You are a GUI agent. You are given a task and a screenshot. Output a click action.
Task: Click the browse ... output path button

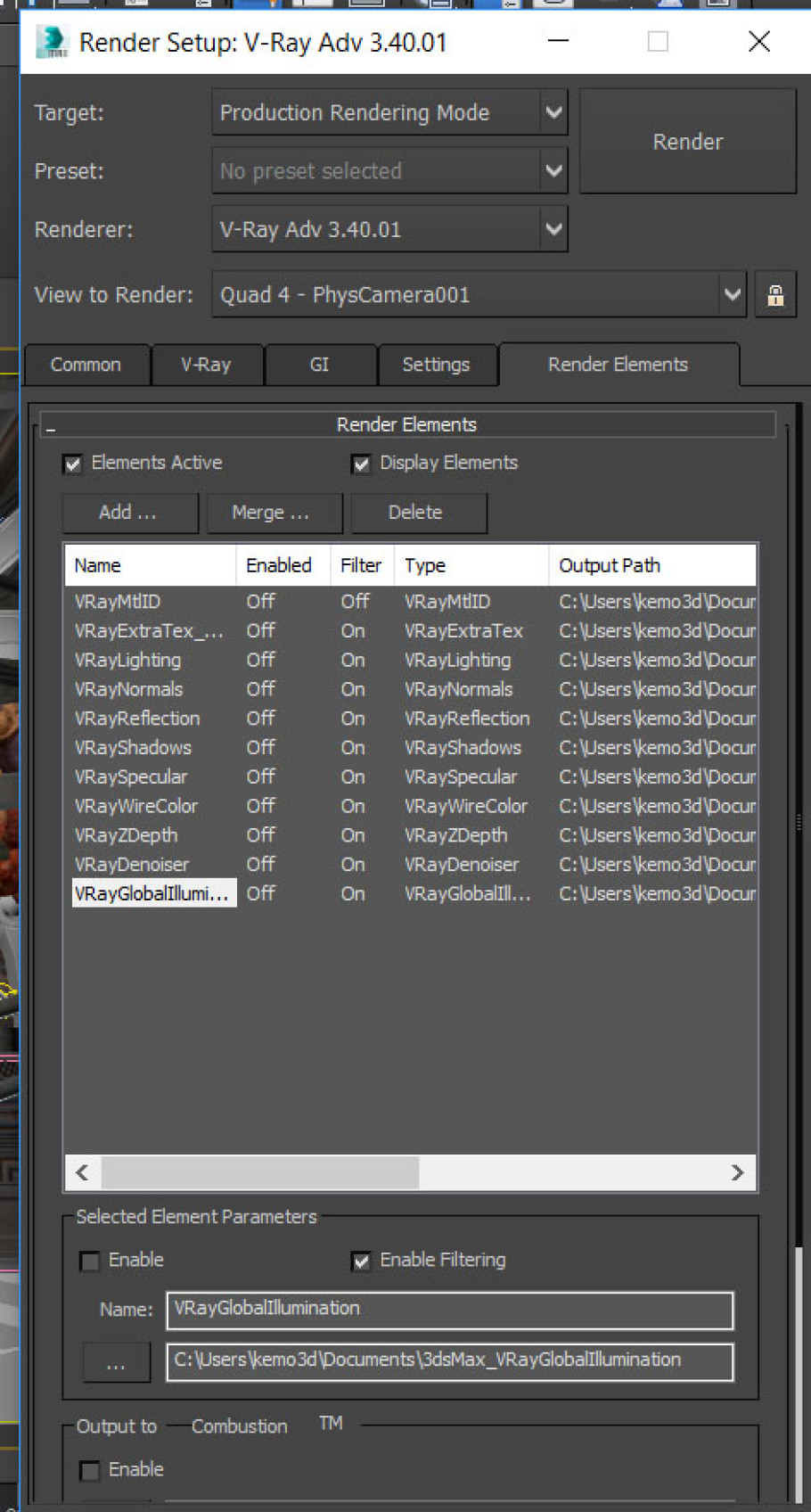[116, 1362]
